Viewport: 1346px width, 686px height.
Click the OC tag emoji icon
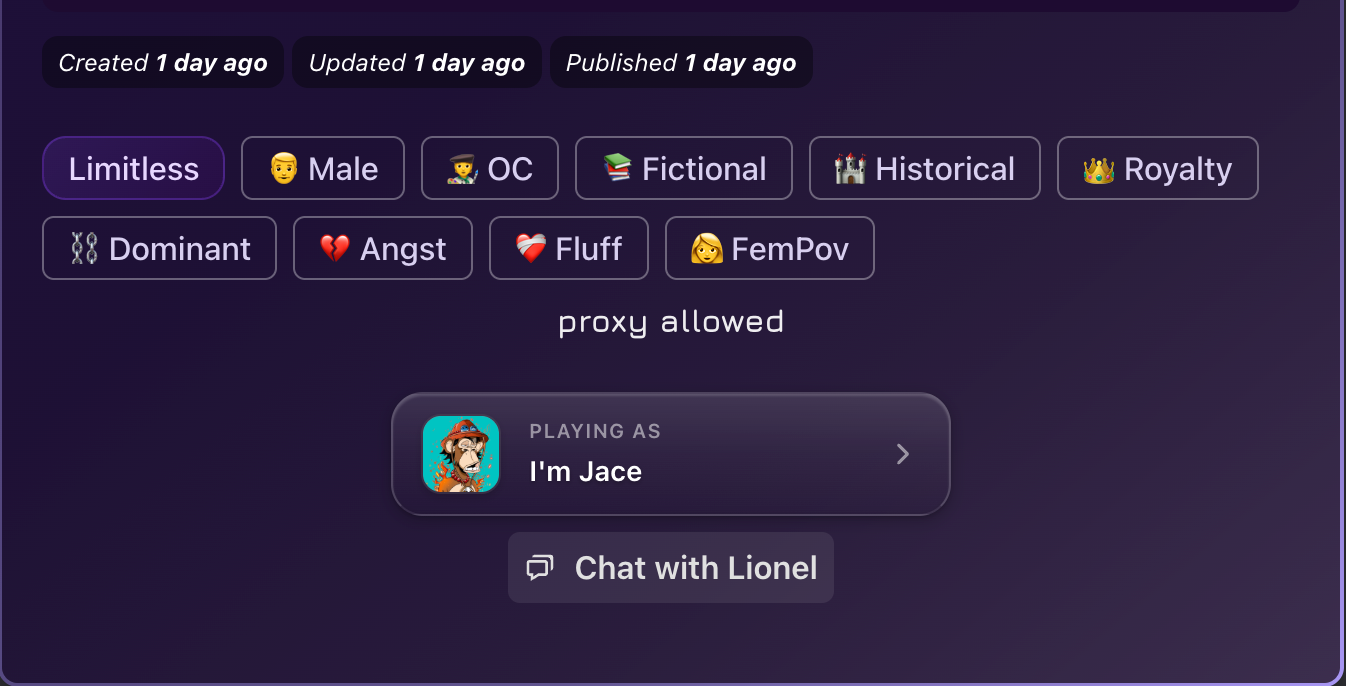[463, 169]
